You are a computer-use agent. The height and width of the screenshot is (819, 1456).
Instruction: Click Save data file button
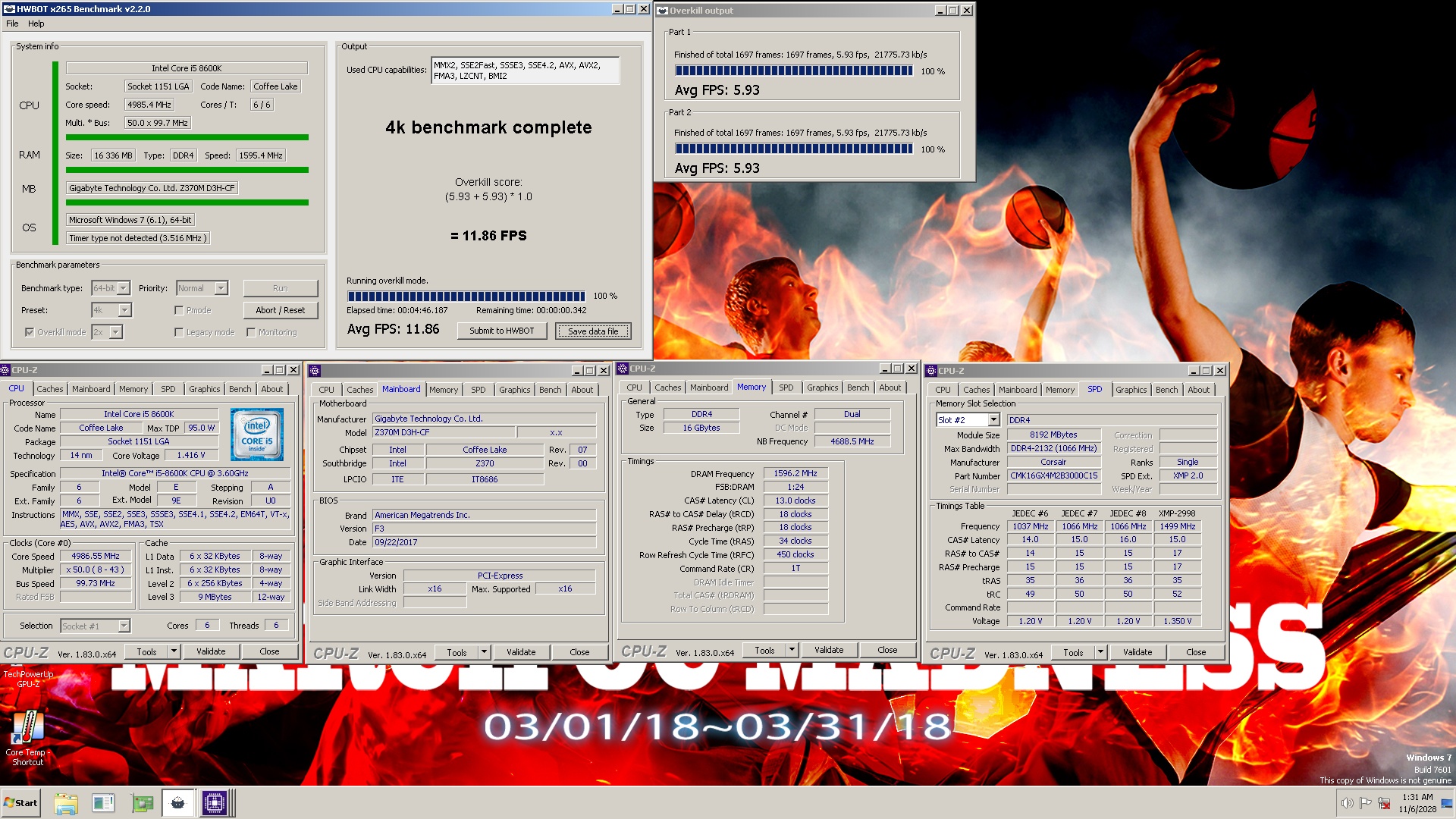[x=593, y=331]
